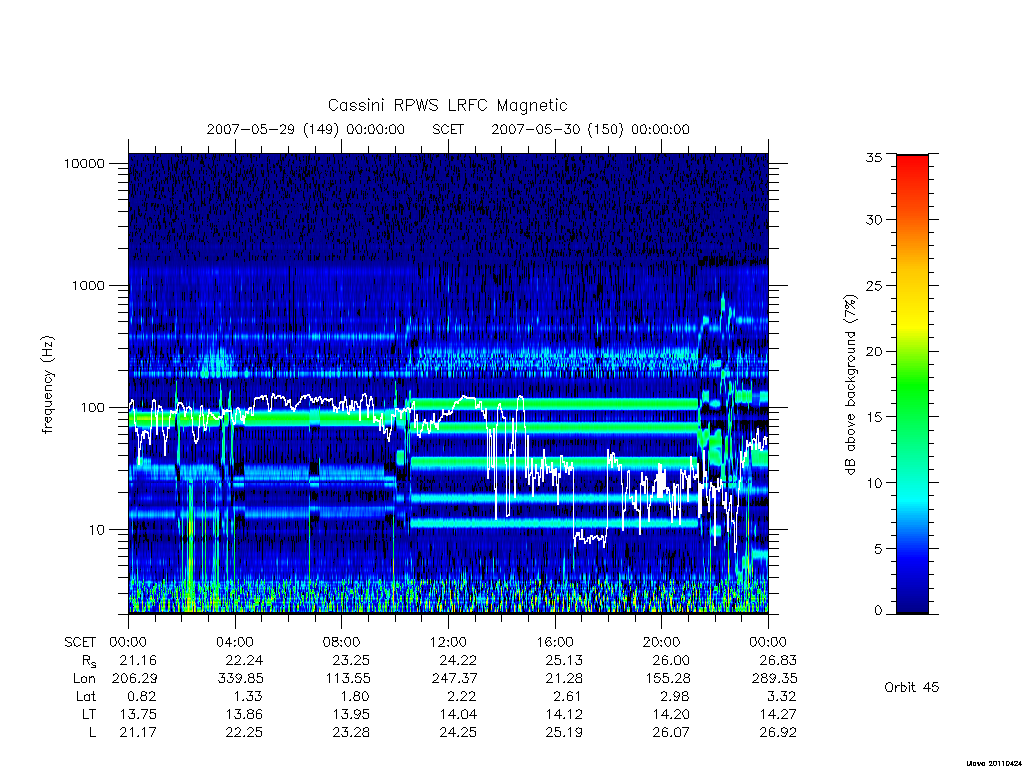1024x768 pixels.
Task: Click the Lon value 113.55
Action: 348,679
